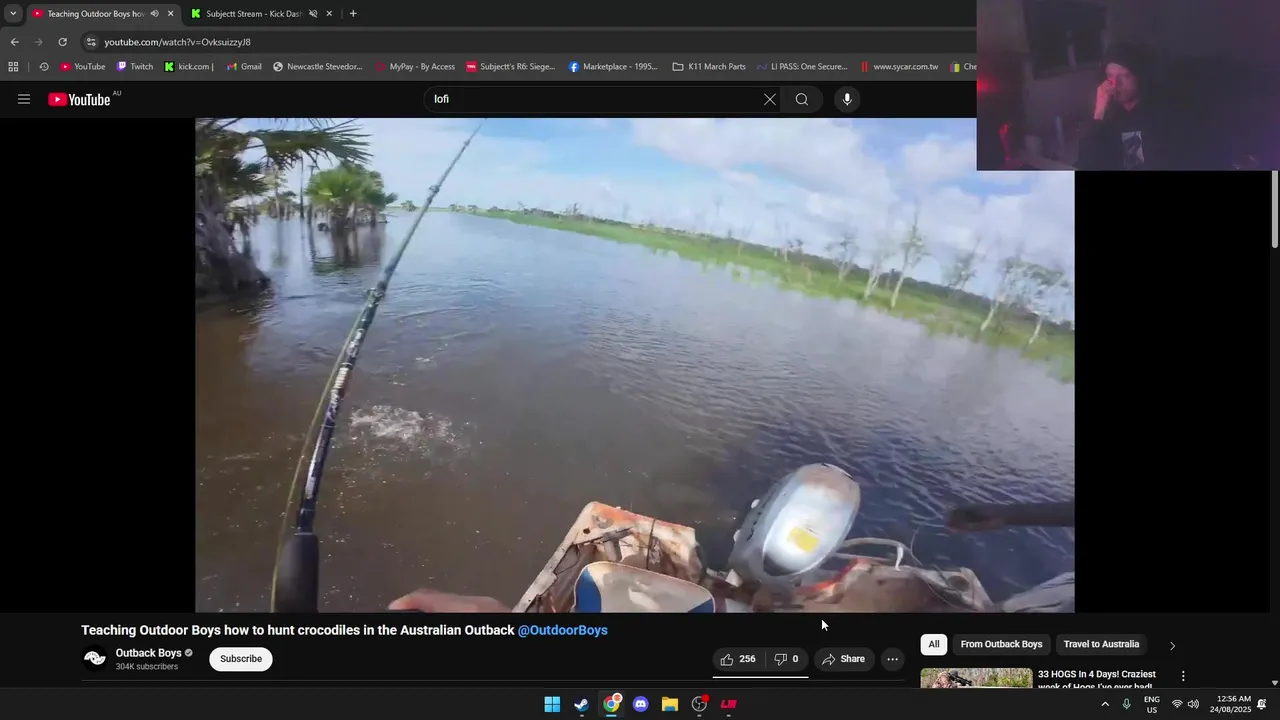This screenshot has height=720, width=1280.
Task: Open OBS Studio from the taskbar
Action: [699, 704]
